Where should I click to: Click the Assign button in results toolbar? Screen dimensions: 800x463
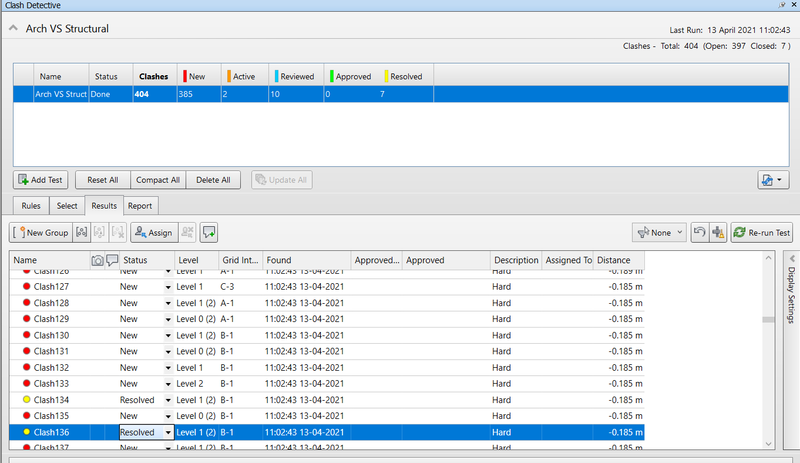[x=152, y=232]
